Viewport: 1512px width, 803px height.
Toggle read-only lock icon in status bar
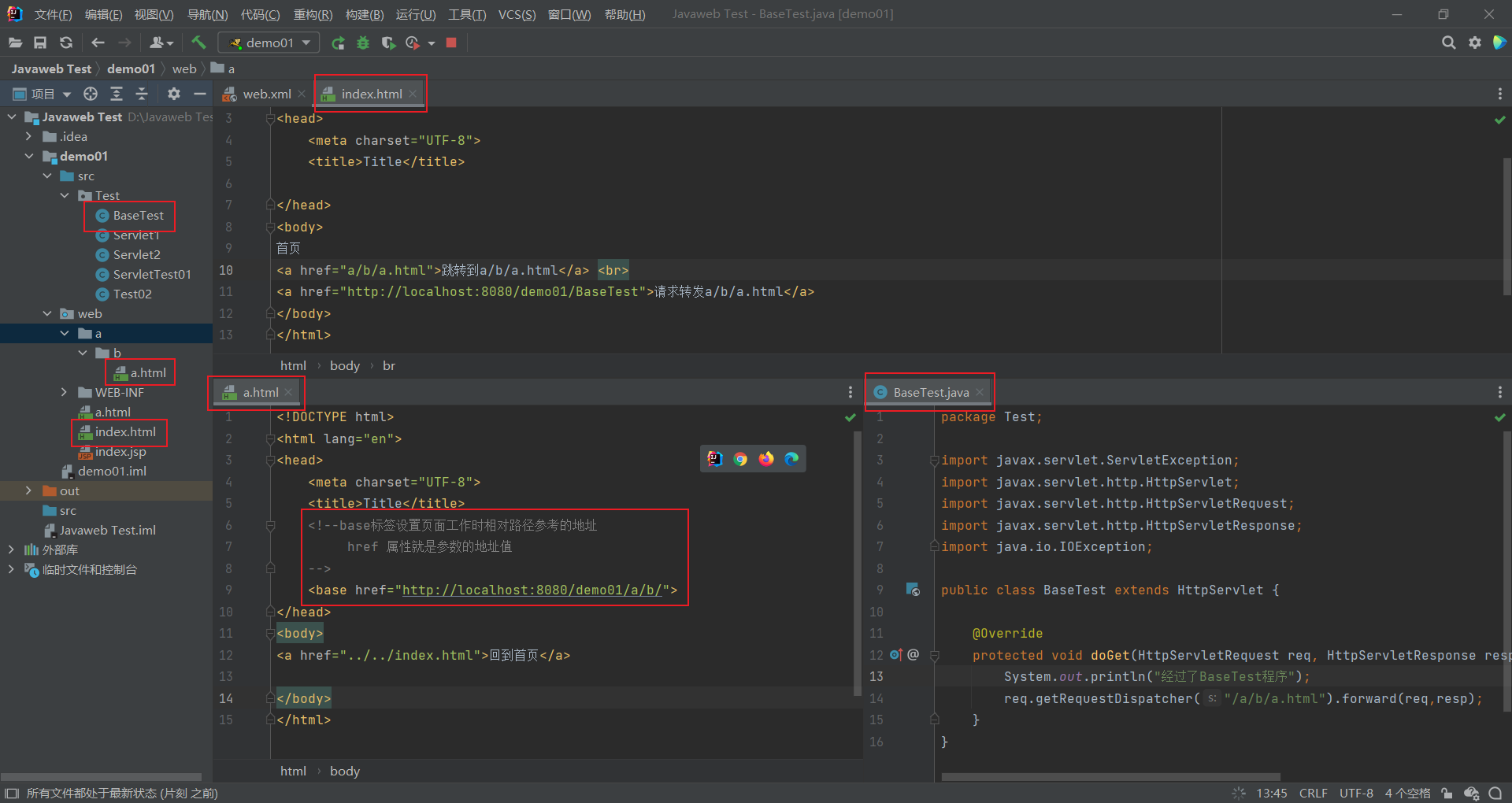coord(1447,793)
